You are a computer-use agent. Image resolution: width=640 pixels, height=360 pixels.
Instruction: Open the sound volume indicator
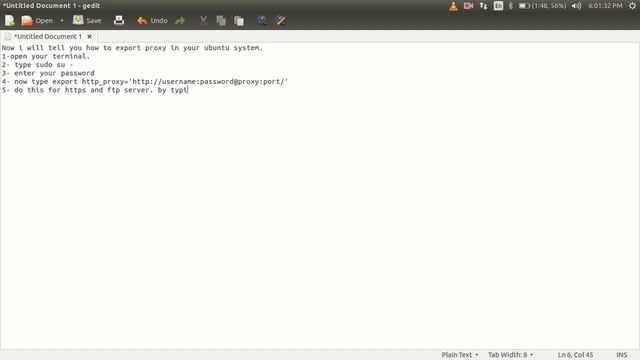[576, 6]
